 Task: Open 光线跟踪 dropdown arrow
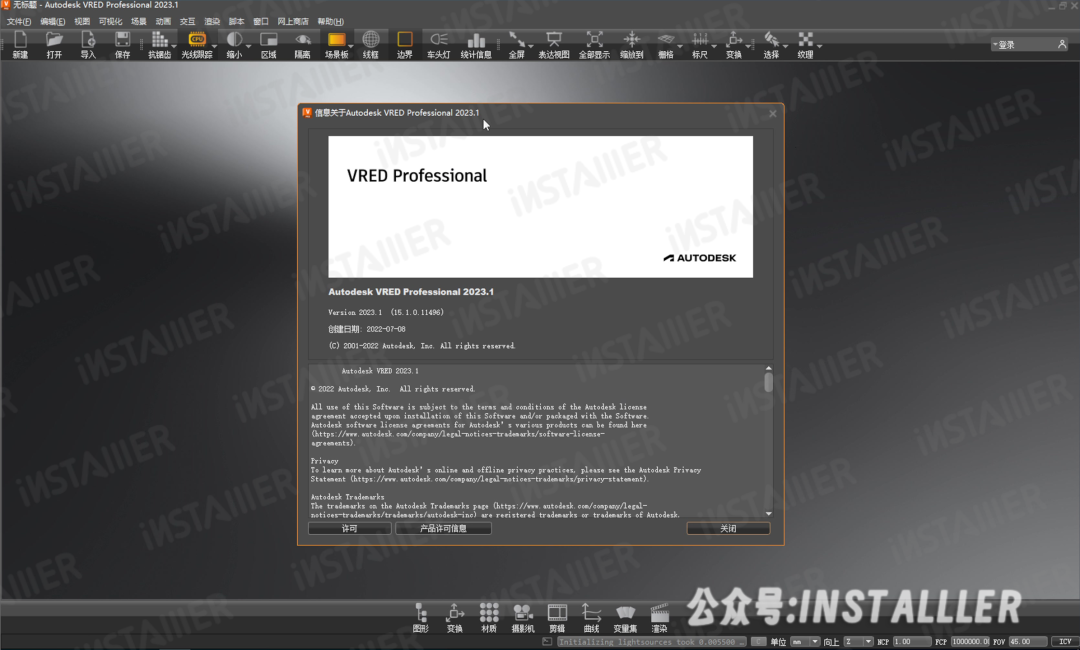[214, 46]
